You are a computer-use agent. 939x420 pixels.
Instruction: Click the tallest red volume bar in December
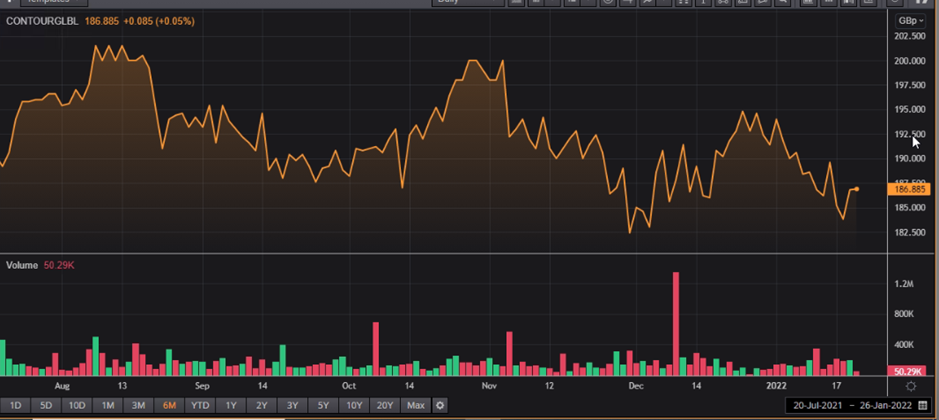676,324
